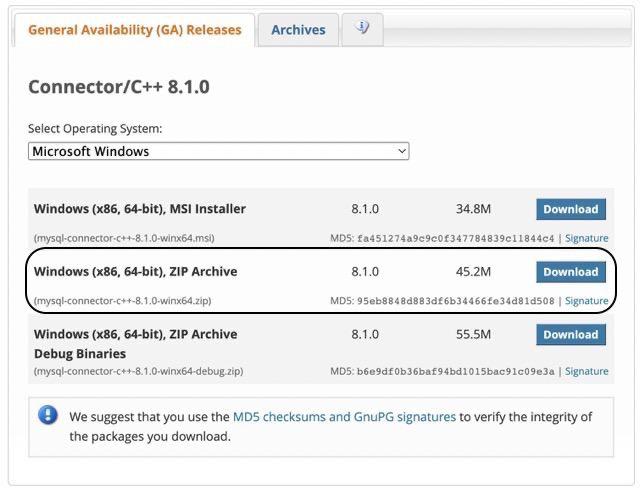Viewport: 640px width, 495px height.
Task: Follow MD5 checksums and GnuPG signatures link
Action: pos(344,416)
